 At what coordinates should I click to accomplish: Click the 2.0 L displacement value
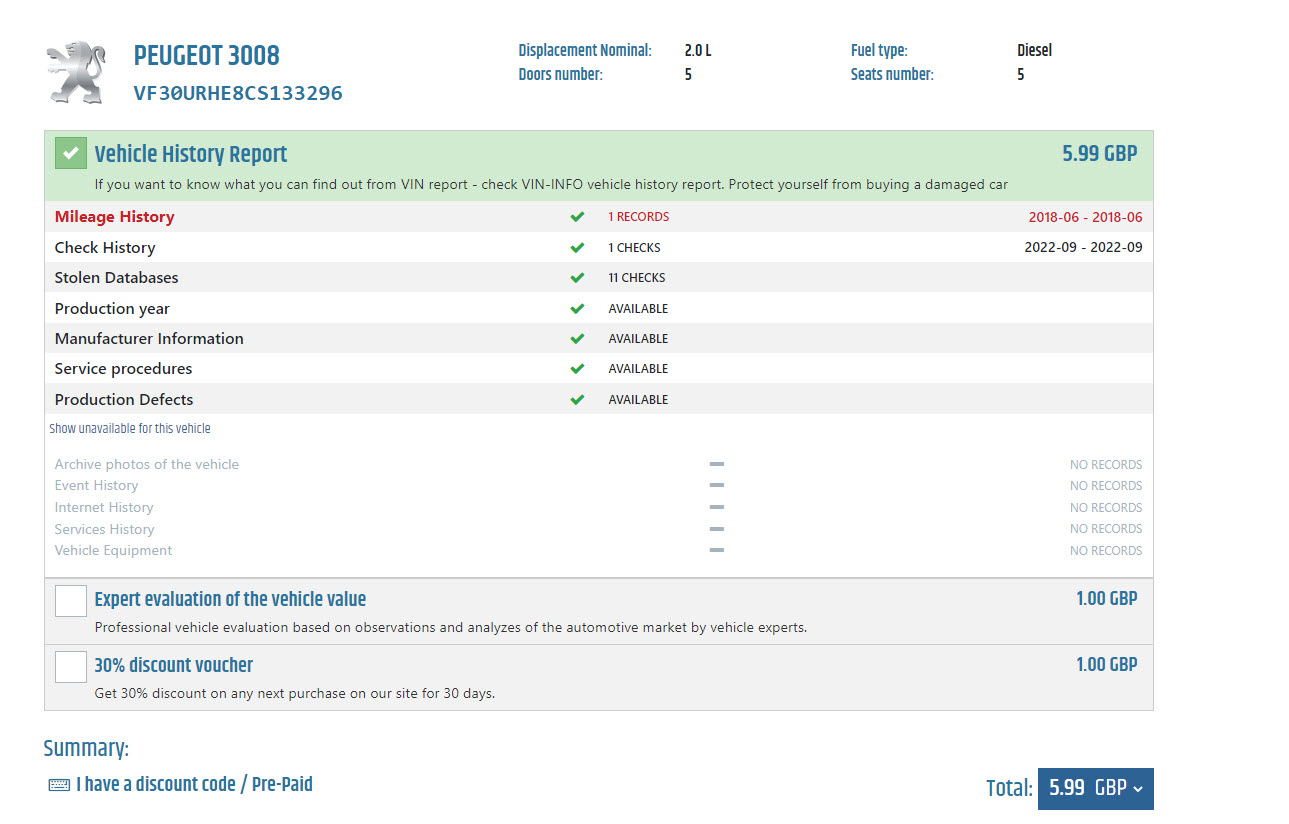(x=698, y=50)
